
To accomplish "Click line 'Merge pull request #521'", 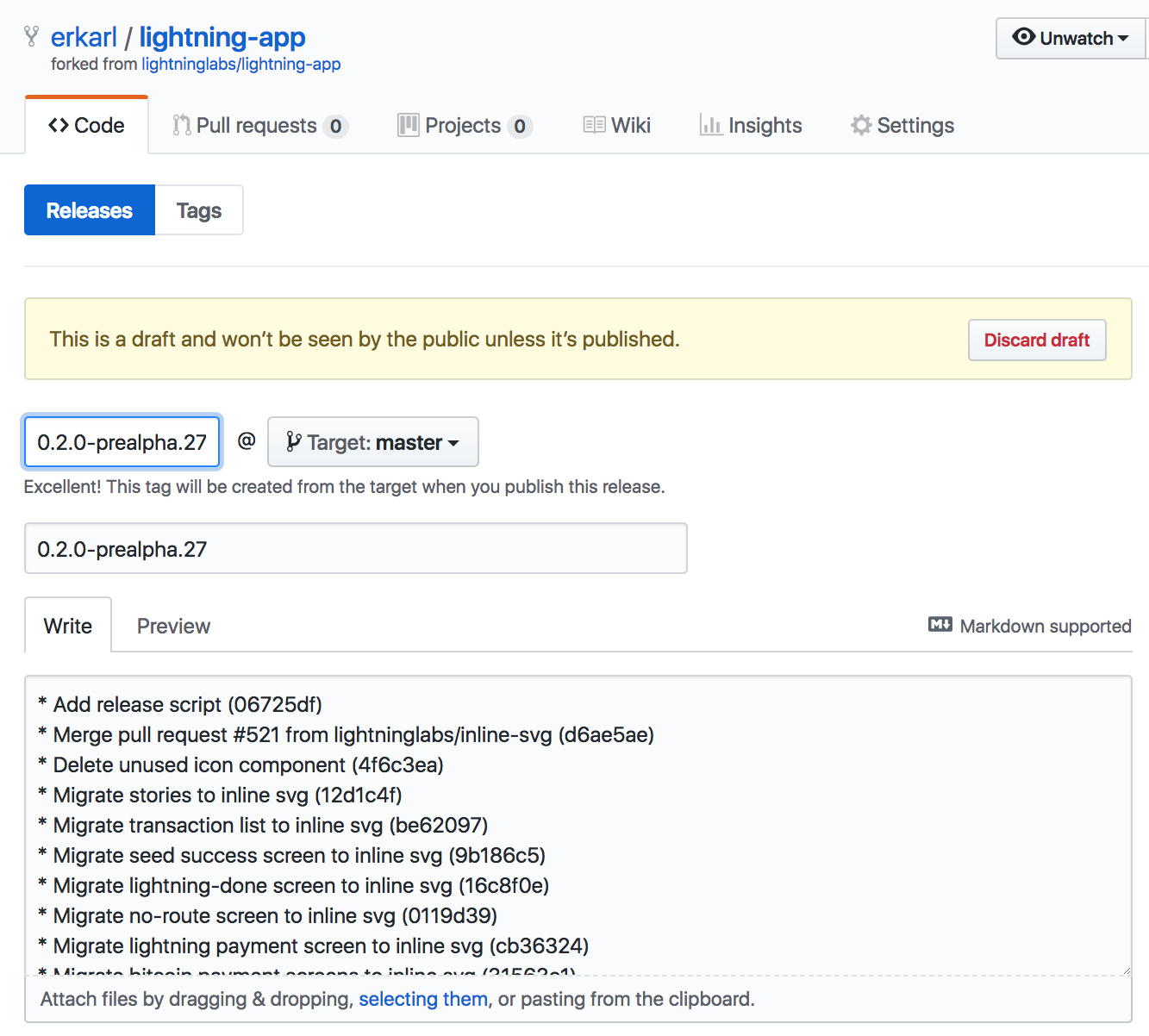I will (346, 734).
